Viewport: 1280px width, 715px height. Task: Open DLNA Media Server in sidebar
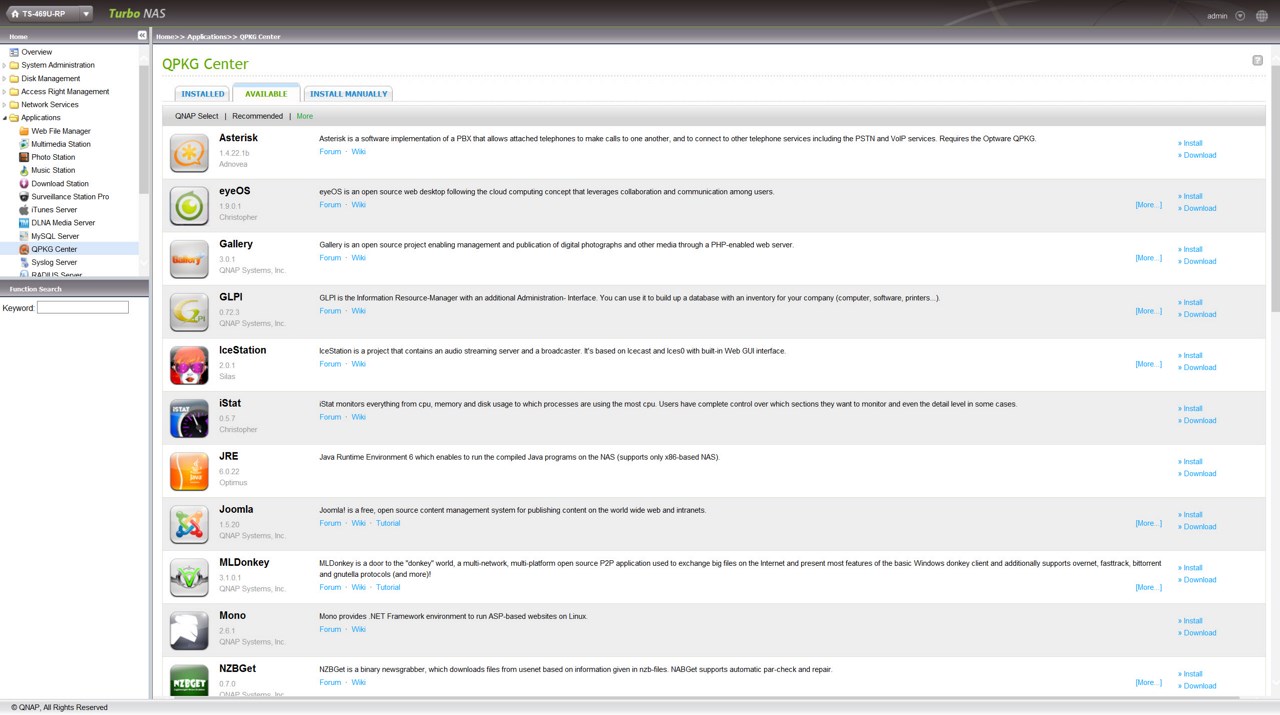click(62, 222)
